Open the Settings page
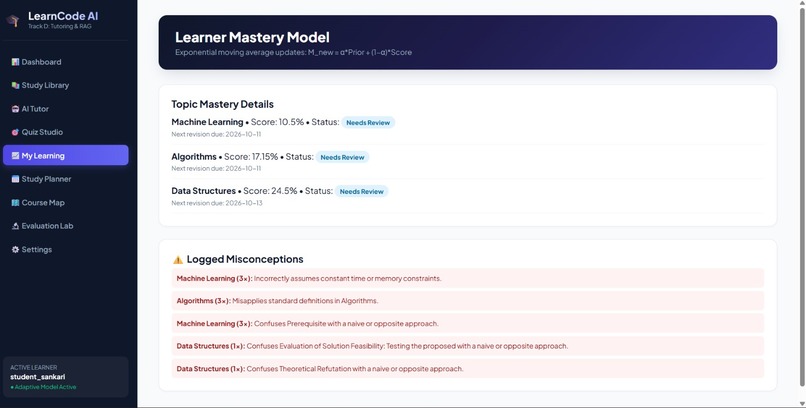This screenshot has width=806, height=408. (66, 249)
